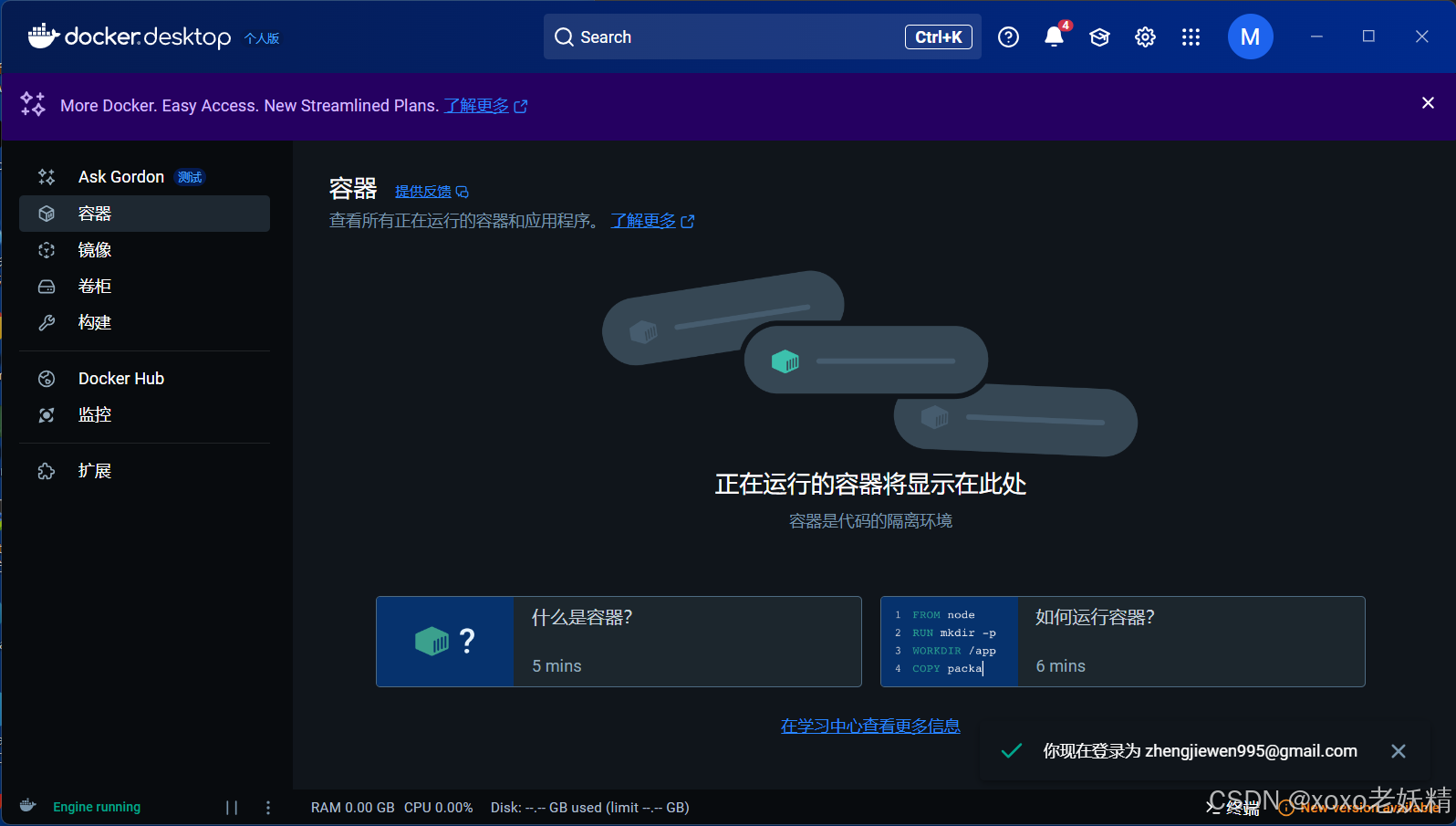1456x826 pixels.
Task: Click the 测试 beta badge beside Ask Gordon
Action: (191, 177)
